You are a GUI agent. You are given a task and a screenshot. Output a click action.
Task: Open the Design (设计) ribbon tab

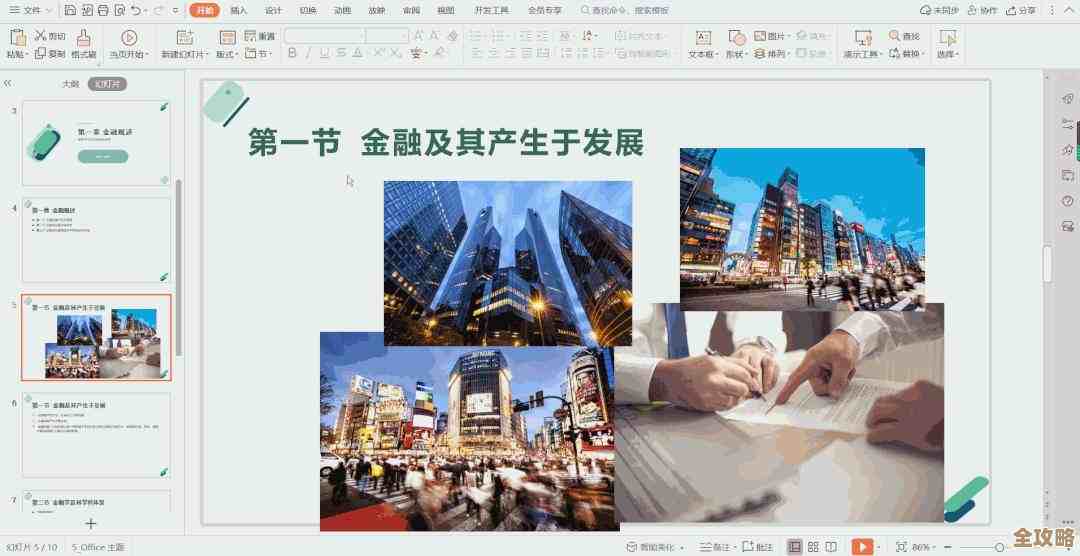point(273,10)
